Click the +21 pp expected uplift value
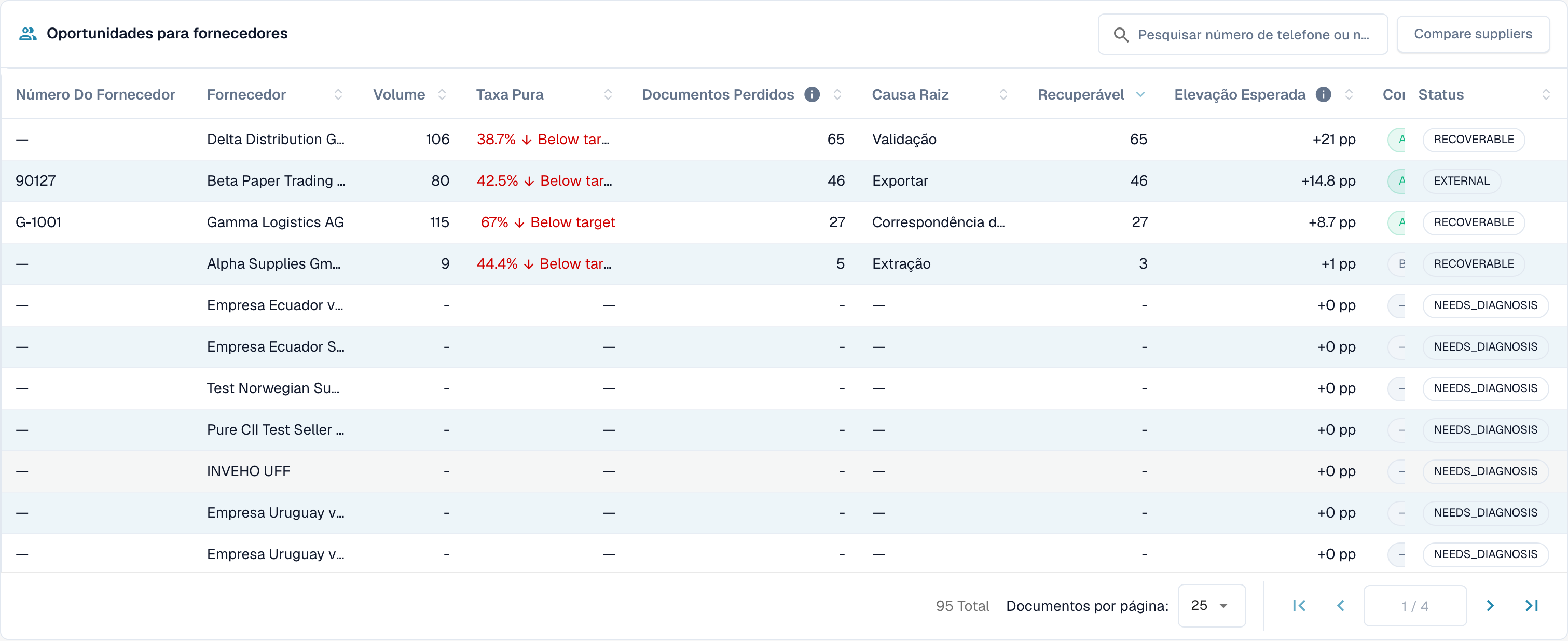1568x641 pixels. pyautogui.click(x=1333, y=140)
